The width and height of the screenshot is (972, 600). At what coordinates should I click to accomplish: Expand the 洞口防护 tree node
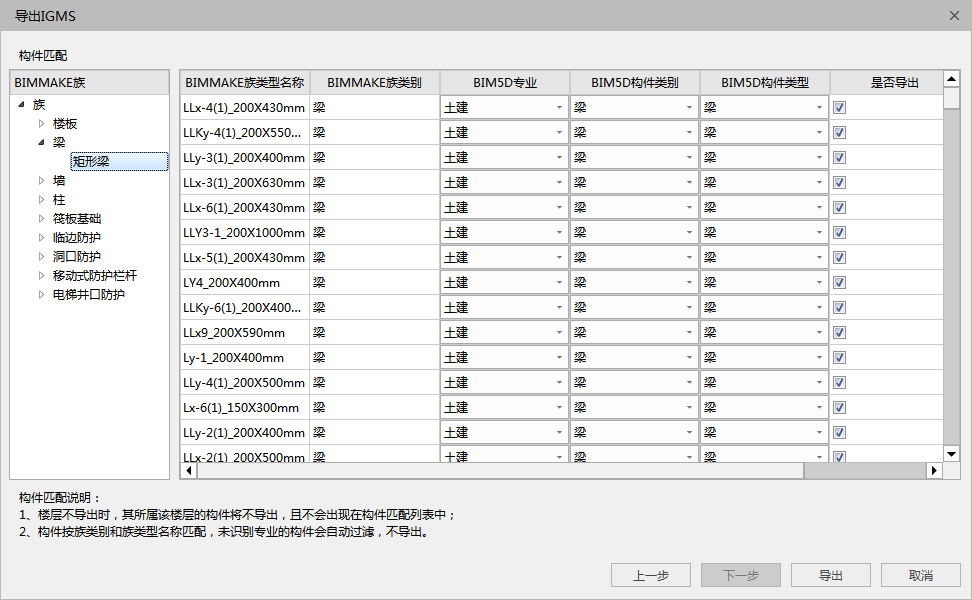[42, 256]
